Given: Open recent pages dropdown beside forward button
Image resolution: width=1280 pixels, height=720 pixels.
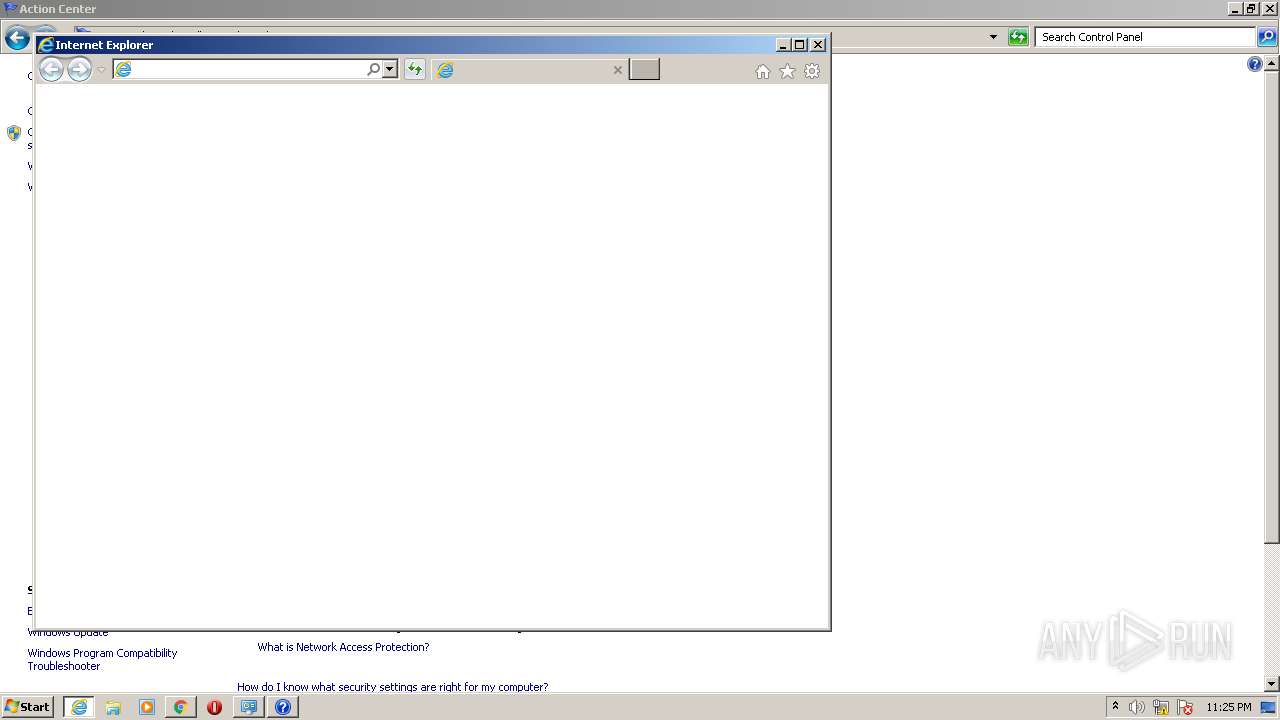Looking at the screenshot, I should 101,70.
